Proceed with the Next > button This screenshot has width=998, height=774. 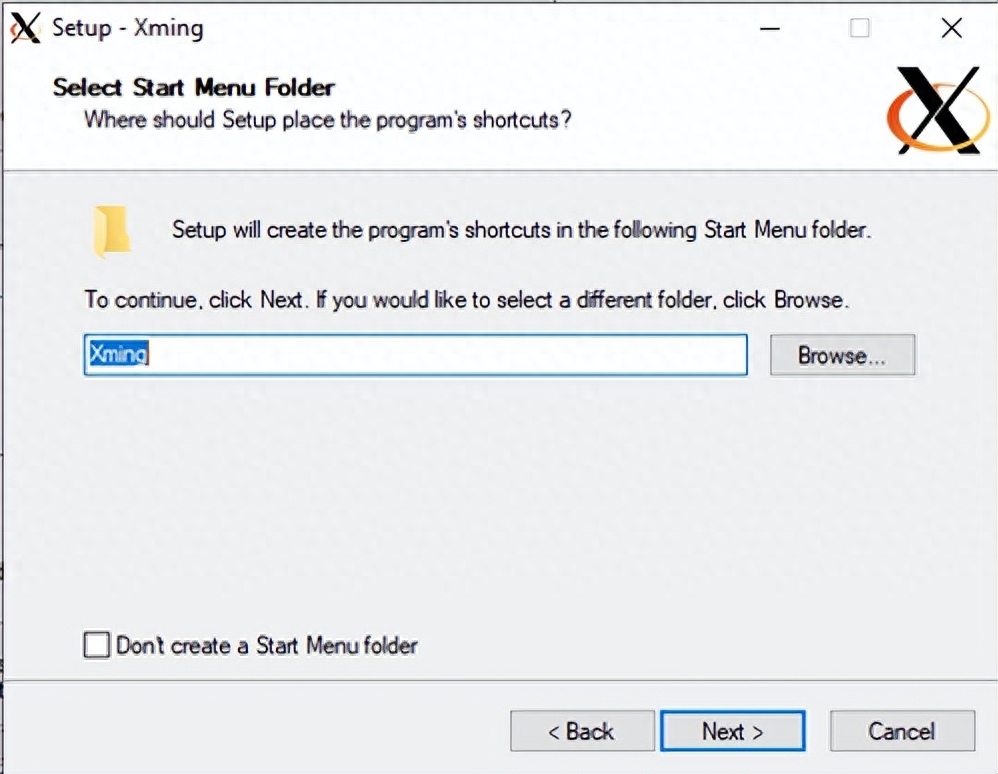point(733,731)
